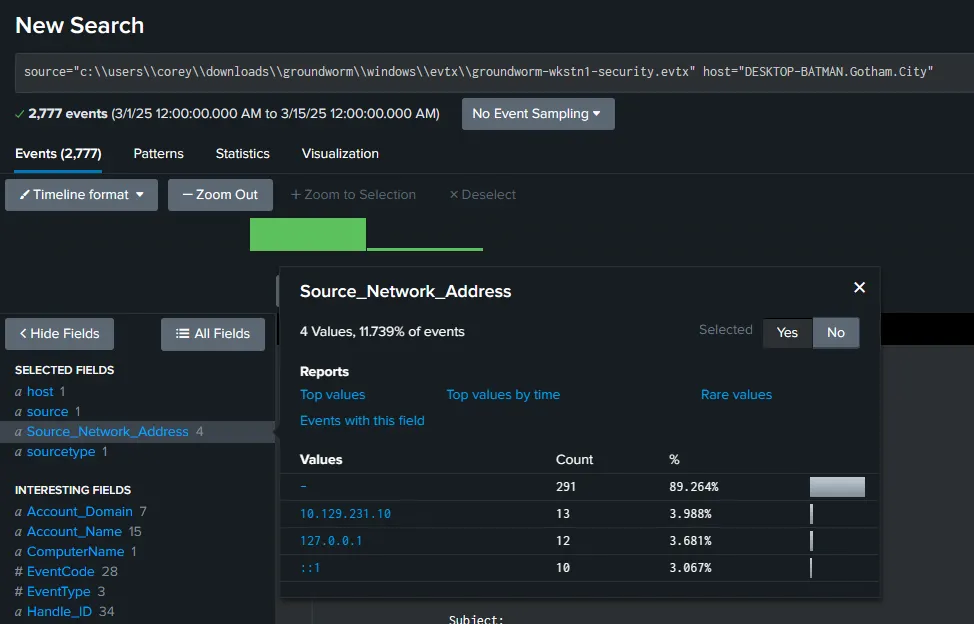Click the 3.681% percentage value
The height and width of the screenshot is (624, 974).
click(x=690, y=541)
